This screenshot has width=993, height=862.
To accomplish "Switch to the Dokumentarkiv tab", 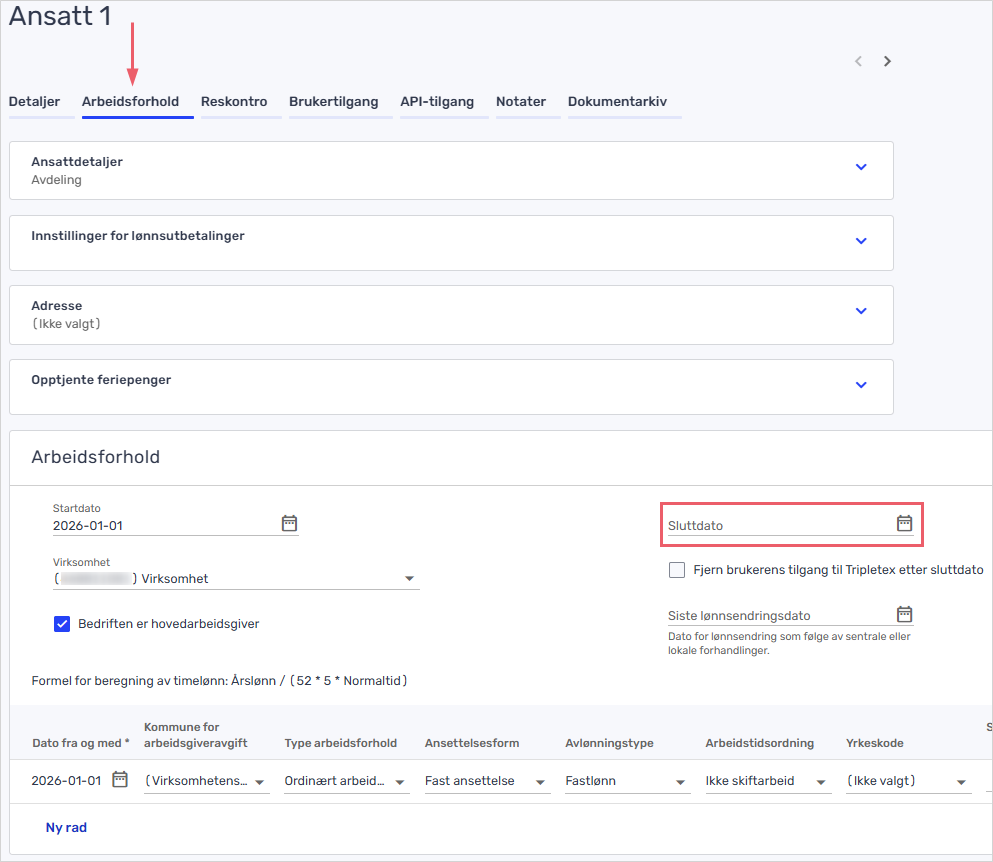I will (617, 102).
